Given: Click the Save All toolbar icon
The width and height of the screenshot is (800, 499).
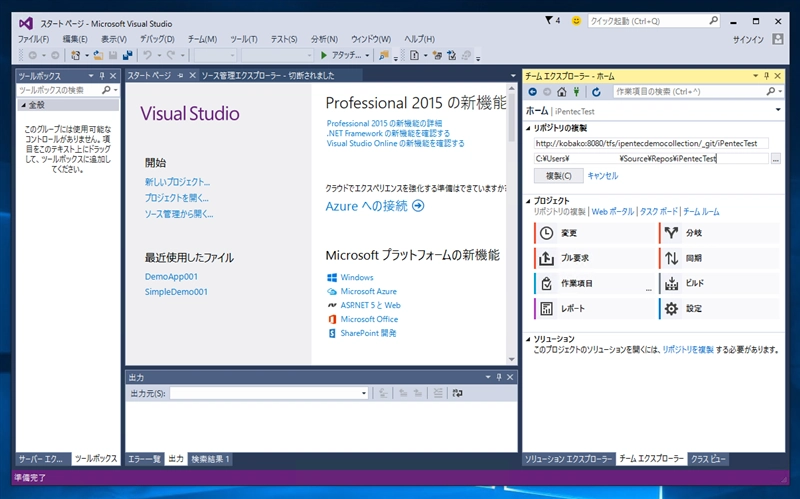Looking at the screenshot, I should pos(128,55).
